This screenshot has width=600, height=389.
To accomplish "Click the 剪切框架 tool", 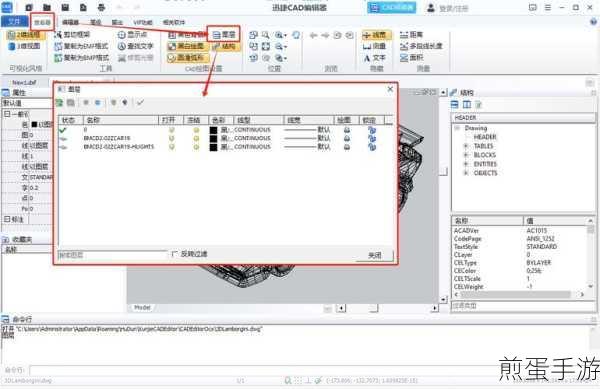I will pos(72,35).
